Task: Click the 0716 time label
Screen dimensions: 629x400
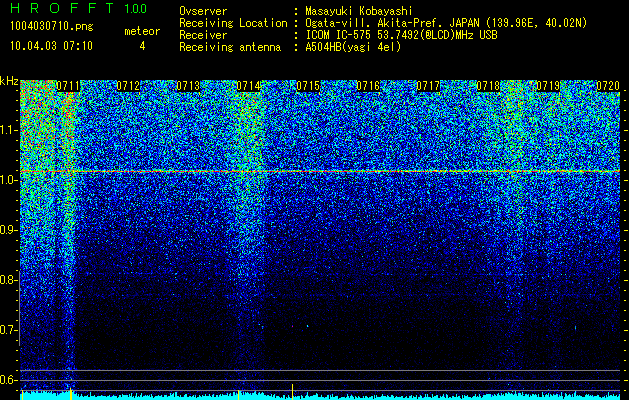Action: [368, 86]
